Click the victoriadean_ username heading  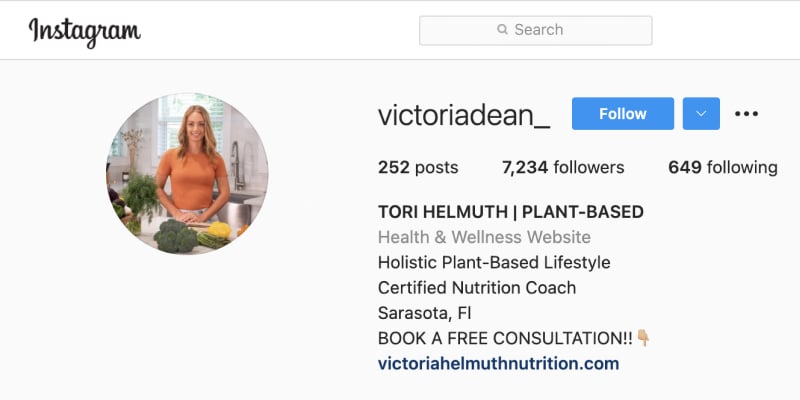[x=464, y=115]
